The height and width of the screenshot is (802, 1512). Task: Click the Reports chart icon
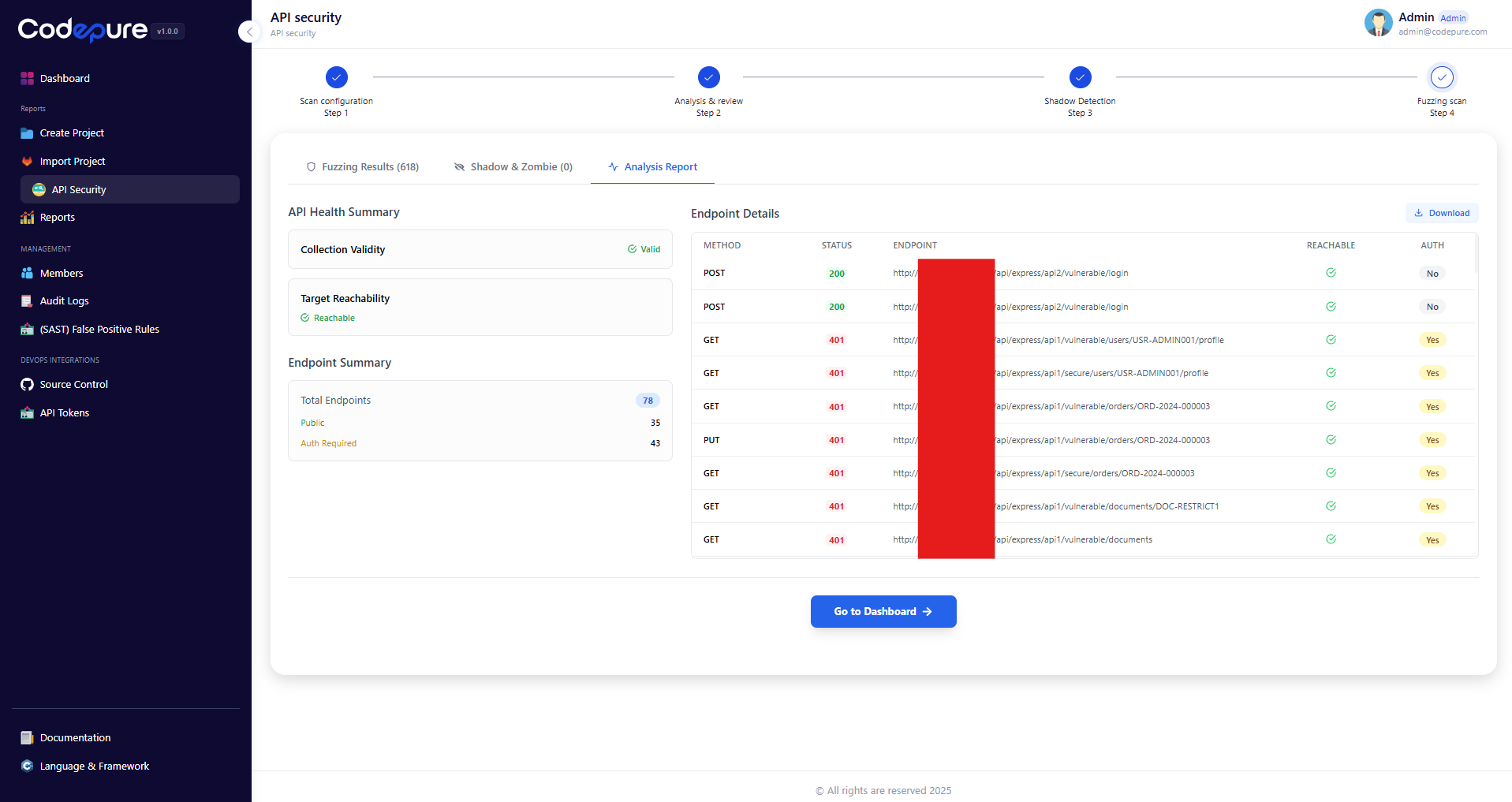(x=27, y=218)
